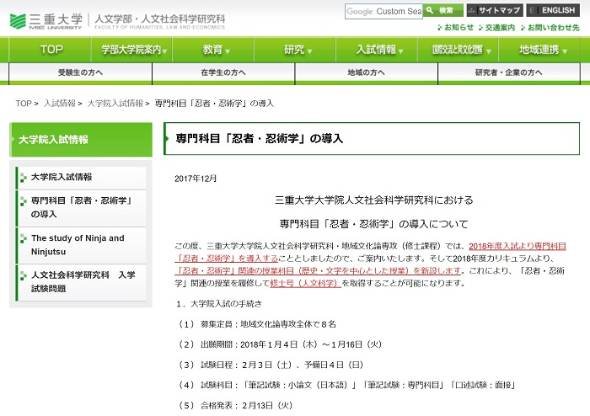This screenshot has width=590, height=416.
Task: Open the サイトマップ page
Action: pyautogui.click(x=495, y=10)
